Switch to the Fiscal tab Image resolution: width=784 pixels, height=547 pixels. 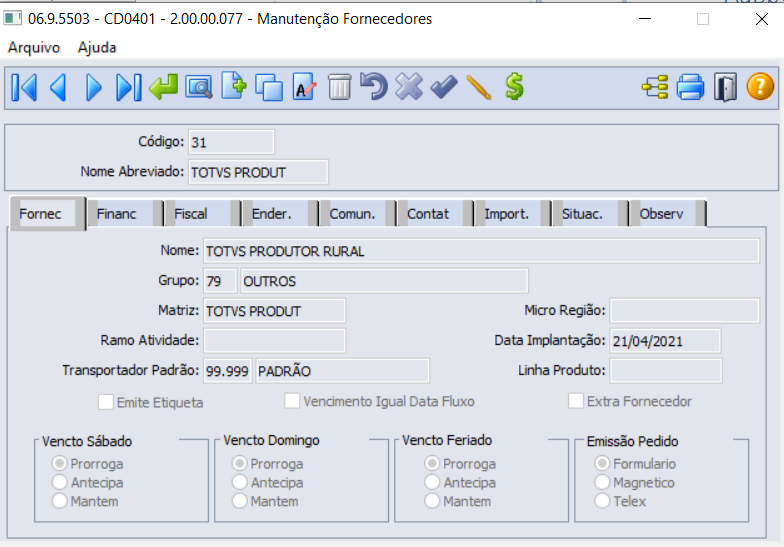point(202,214)
